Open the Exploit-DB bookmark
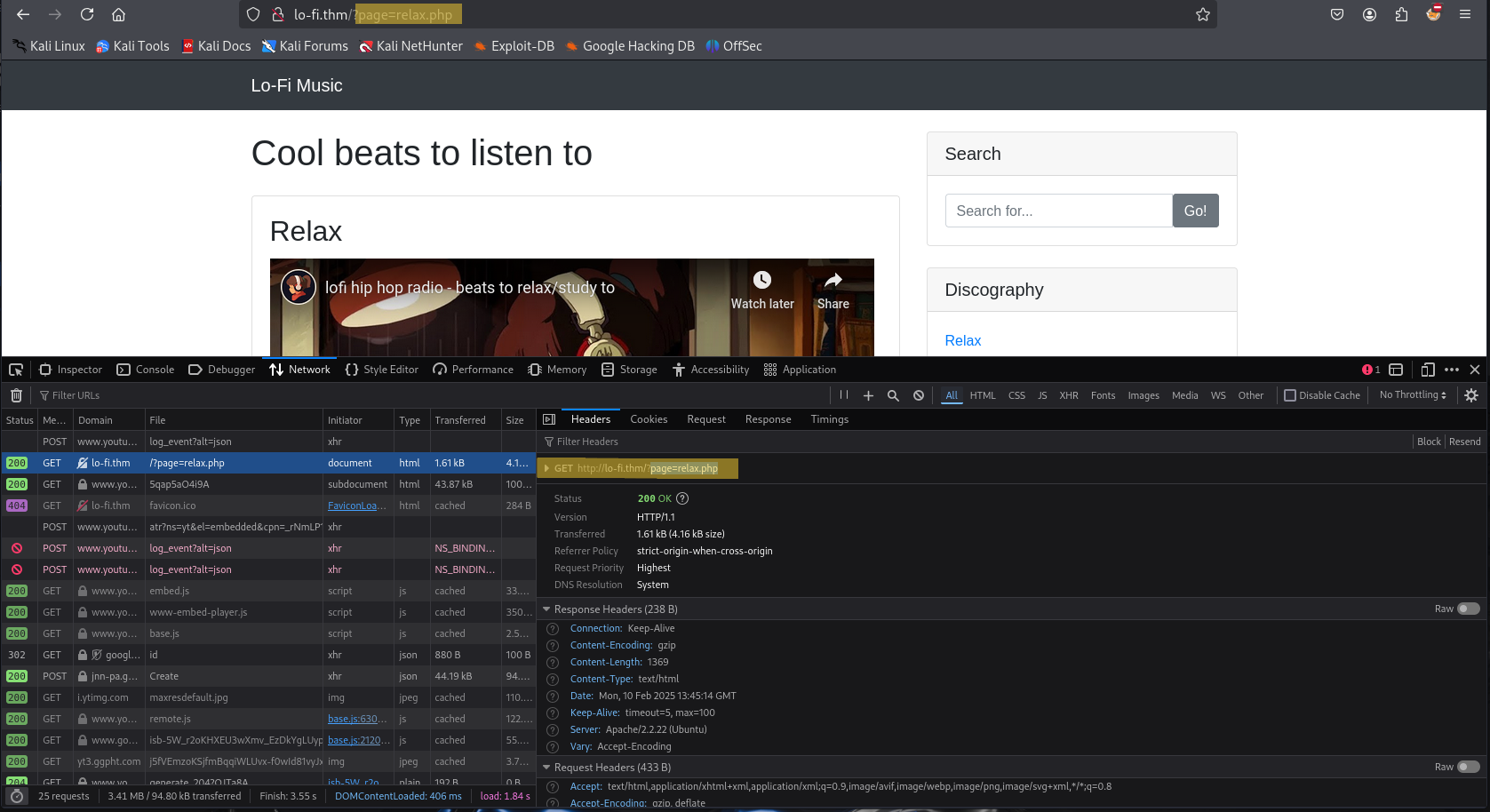 pos(514,46)
